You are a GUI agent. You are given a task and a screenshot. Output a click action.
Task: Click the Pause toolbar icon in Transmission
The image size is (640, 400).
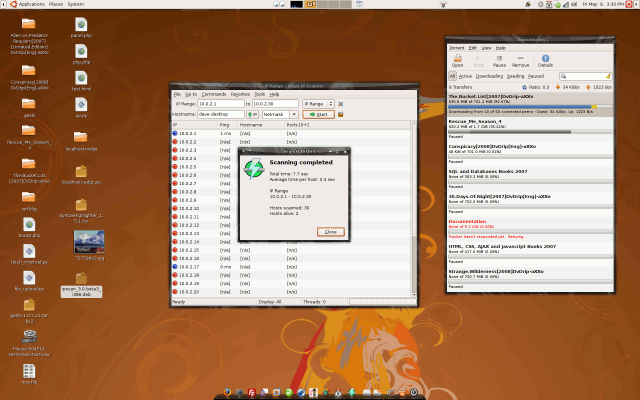pos(499,61)
